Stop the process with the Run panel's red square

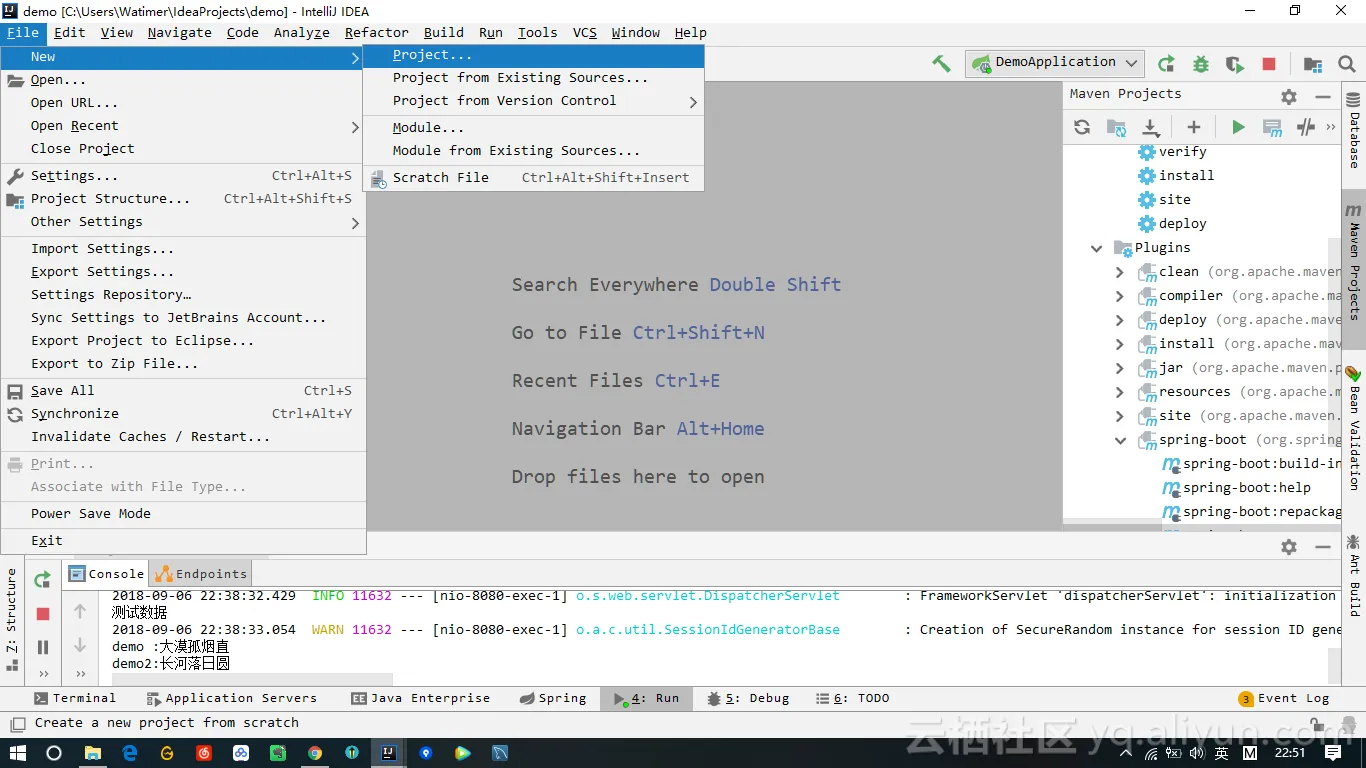pyautogui.click(x=42, y=613)
